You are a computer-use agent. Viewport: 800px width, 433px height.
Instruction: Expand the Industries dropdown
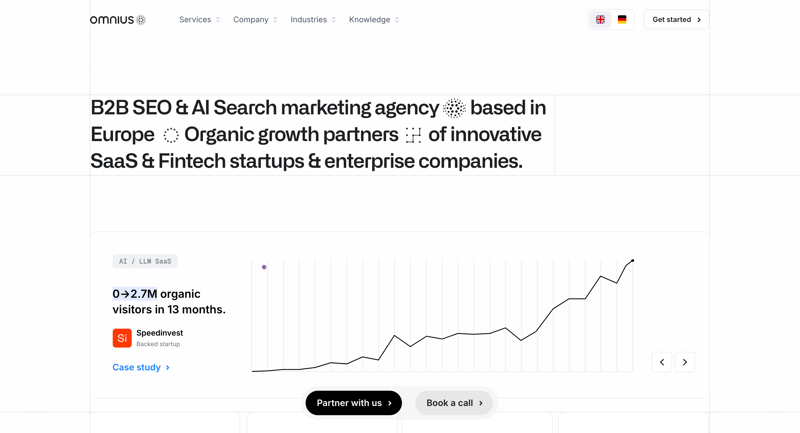pyautogui.click(x=313, y=20)
